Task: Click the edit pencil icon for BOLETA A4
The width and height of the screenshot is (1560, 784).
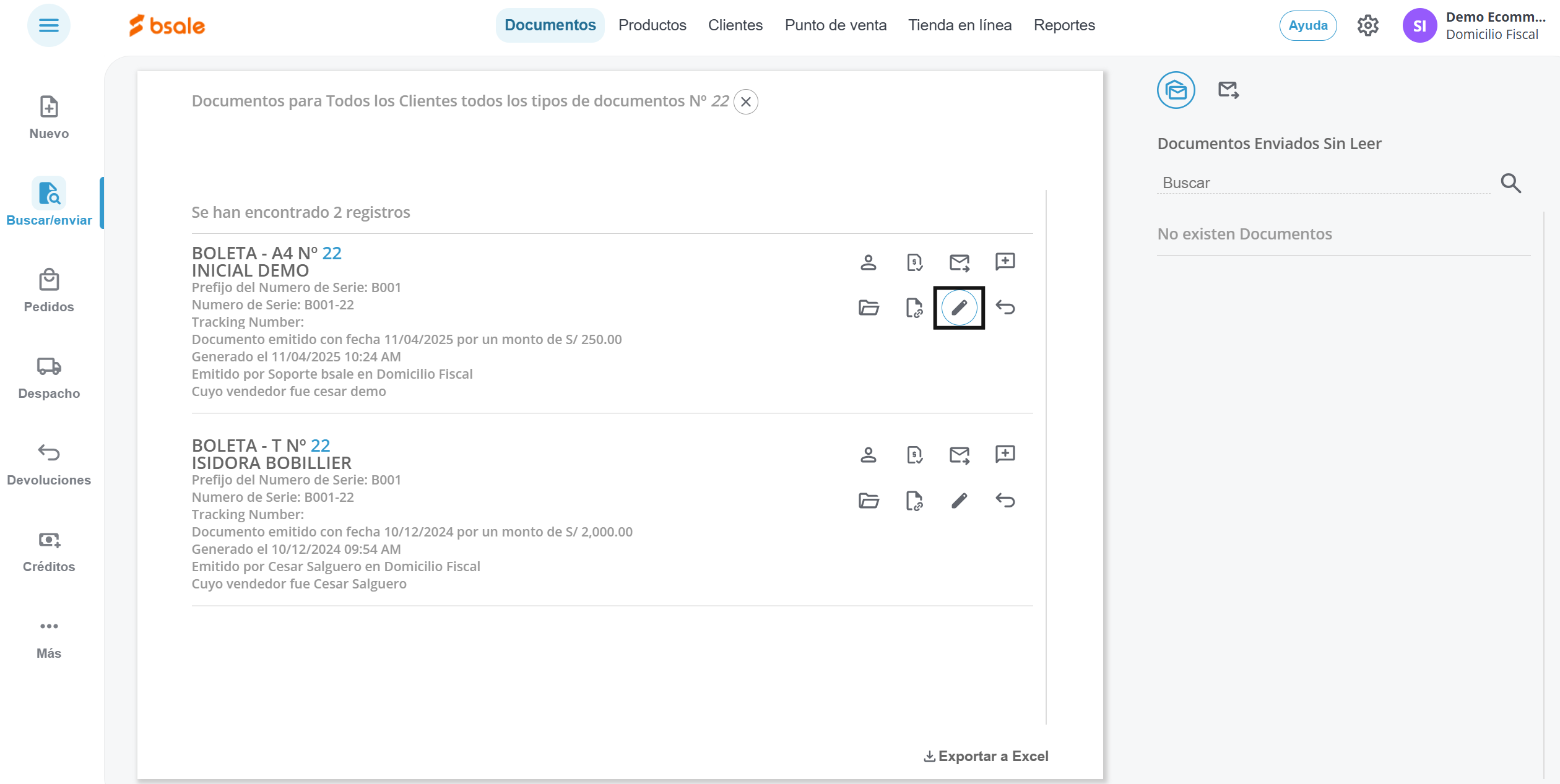Action: (x=959, y=308)
